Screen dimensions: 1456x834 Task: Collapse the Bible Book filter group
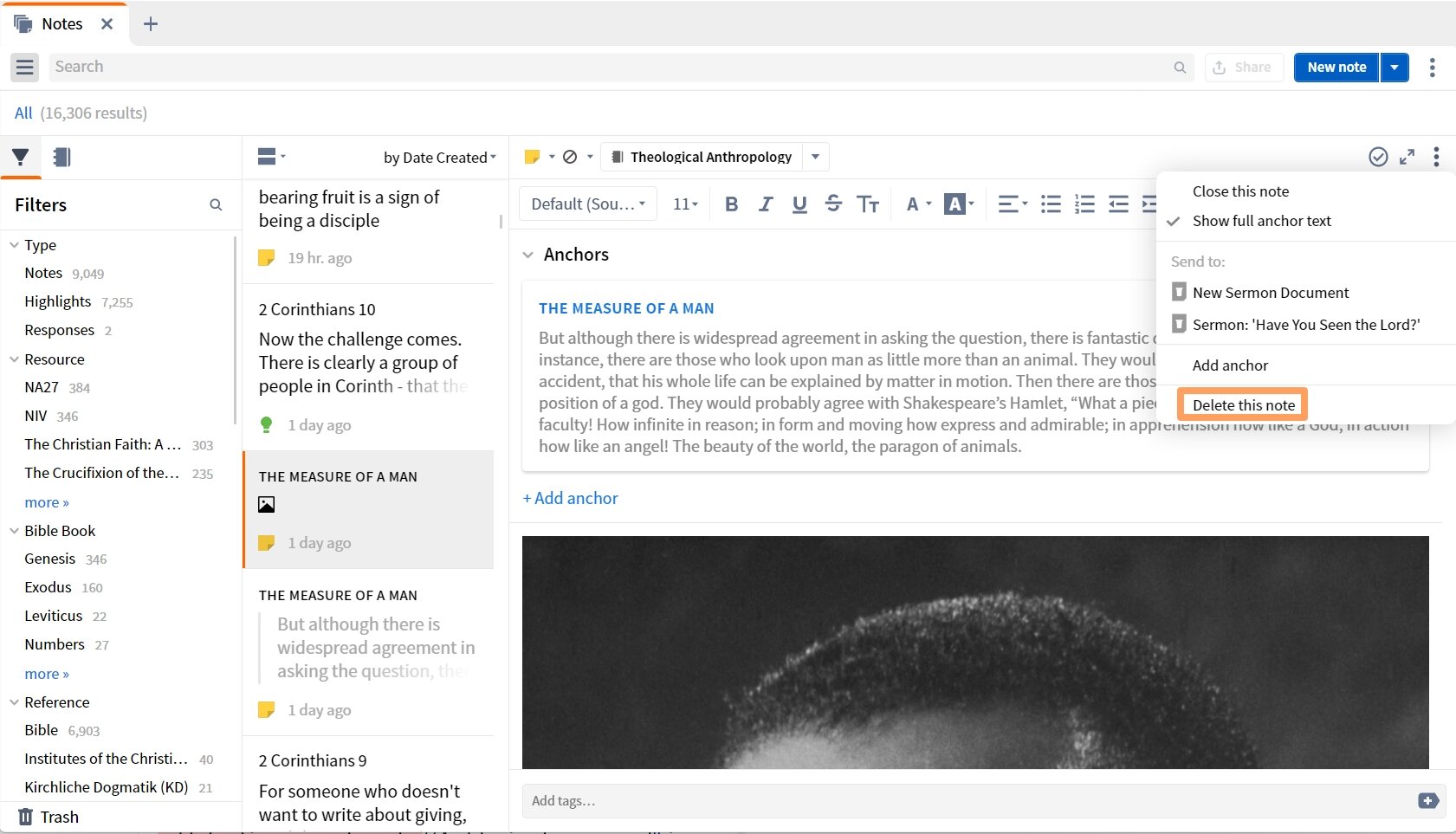pyautogui.click(x=14, y=531)
